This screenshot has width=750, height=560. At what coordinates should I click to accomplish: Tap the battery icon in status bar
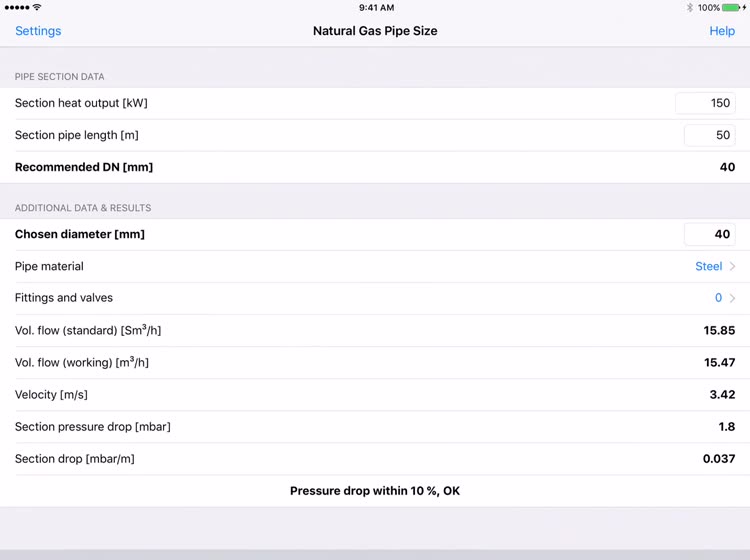point(731,8)
